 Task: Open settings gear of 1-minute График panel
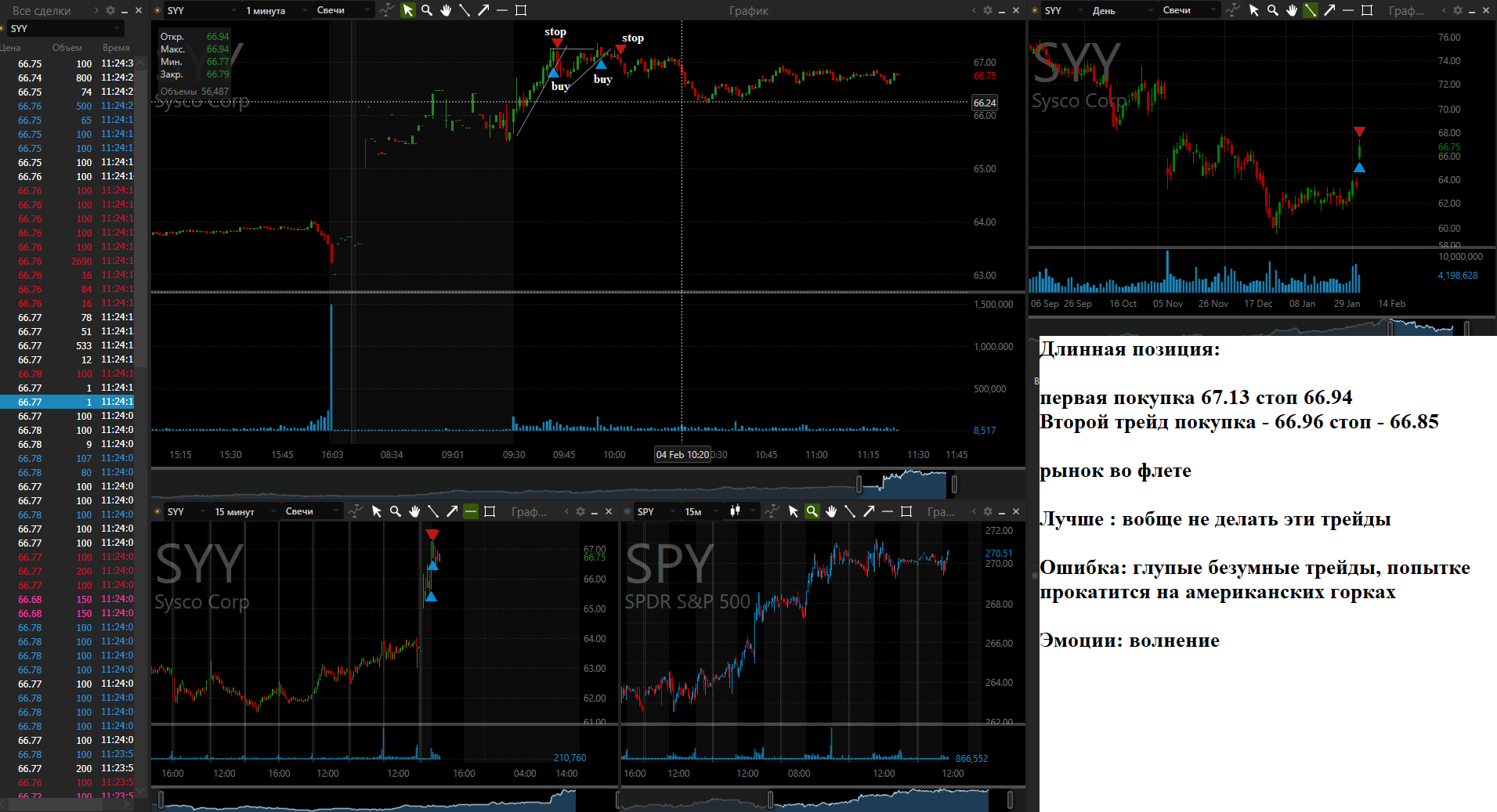988,10
